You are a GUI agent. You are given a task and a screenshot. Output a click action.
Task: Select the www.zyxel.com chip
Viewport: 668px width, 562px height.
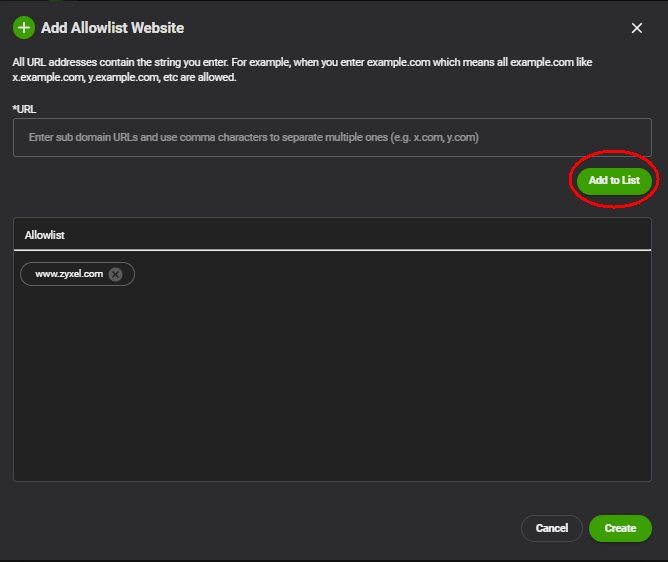pos(69,274)
